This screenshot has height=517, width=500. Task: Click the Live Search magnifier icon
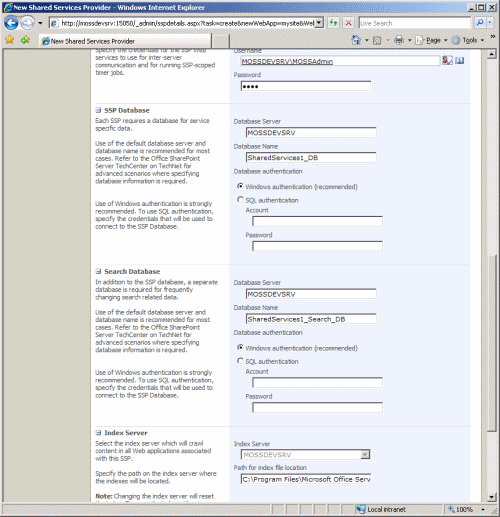point(479,23)
